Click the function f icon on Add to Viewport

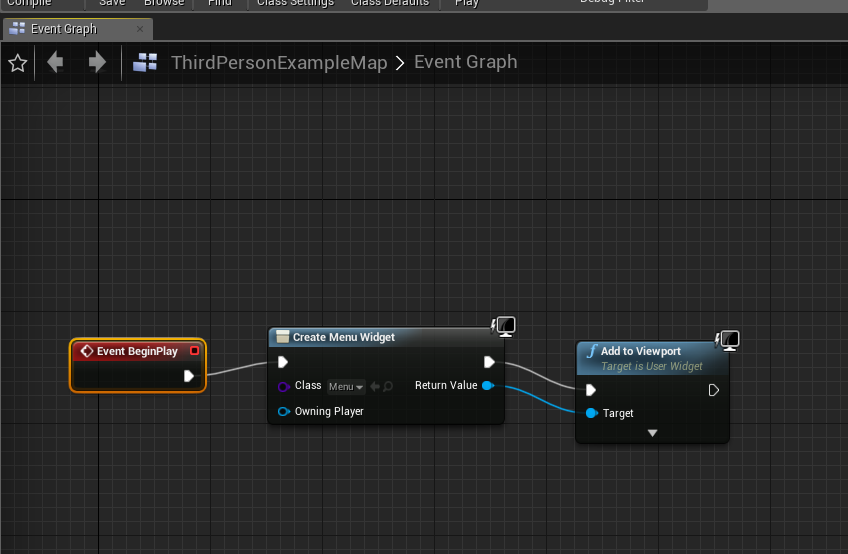(x=592, y=351)
